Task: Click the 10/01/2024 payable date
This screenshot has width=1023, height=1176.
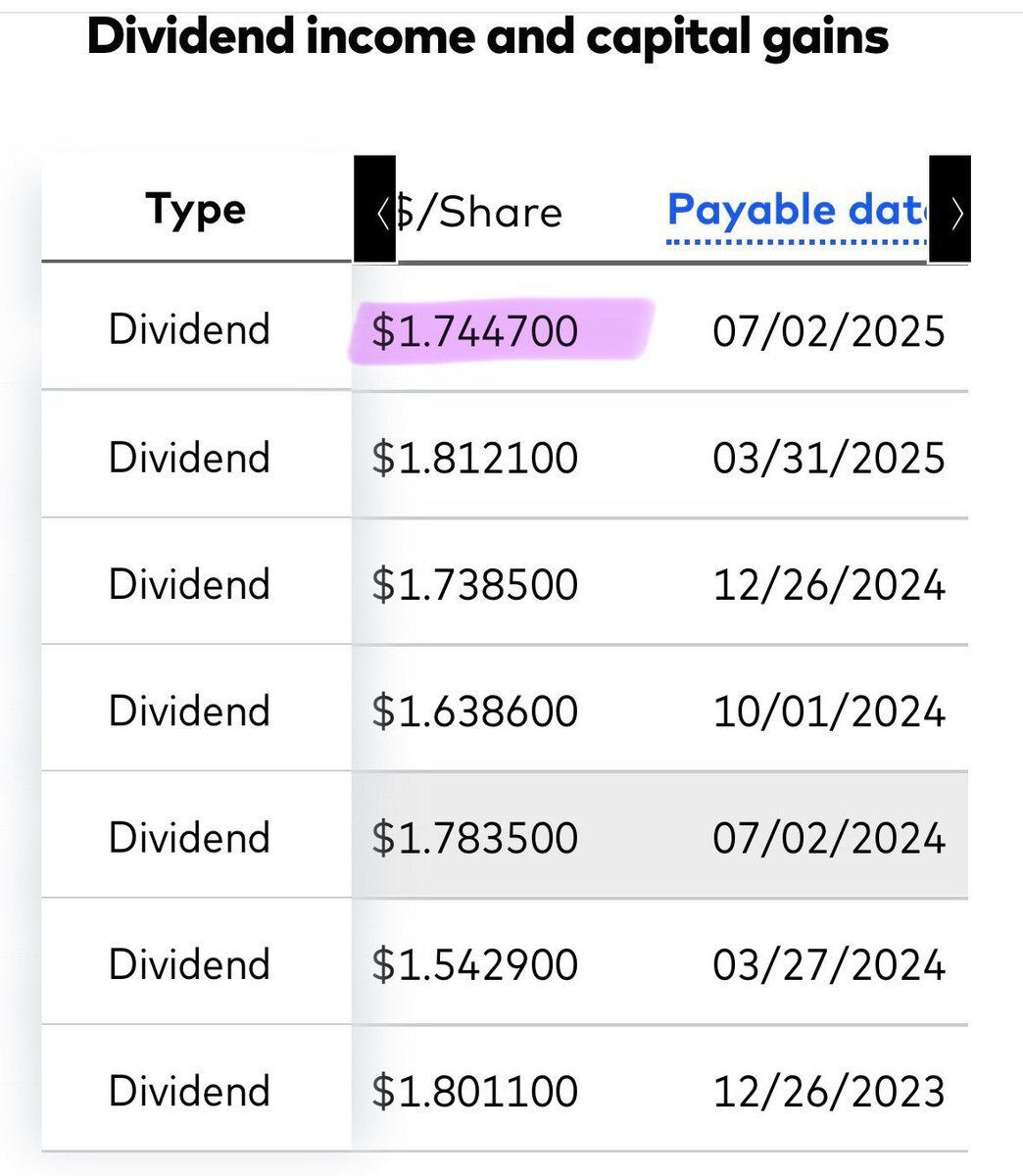Action: pyautogui.click(x=829, y=710)
